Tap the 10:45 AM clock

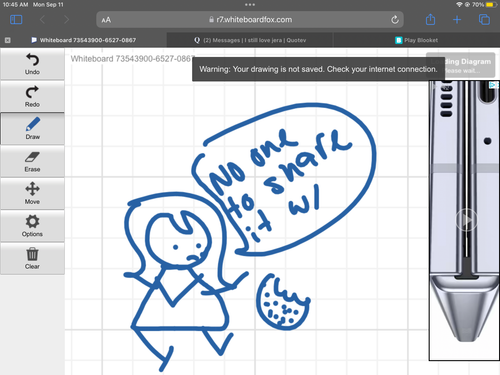pyautogui.click(x=15, y=5)
